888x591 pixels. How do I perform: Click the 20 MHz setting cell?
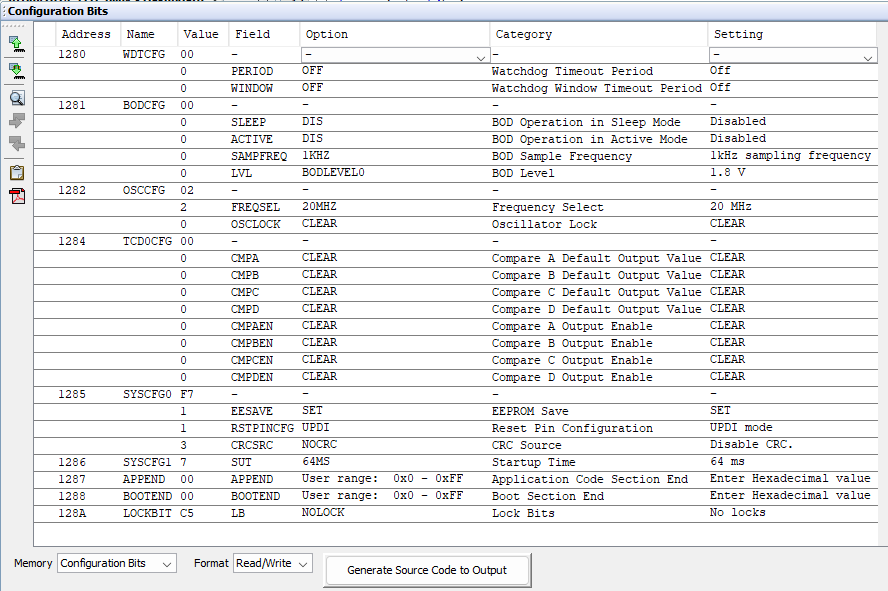click(x=731, y=207)
